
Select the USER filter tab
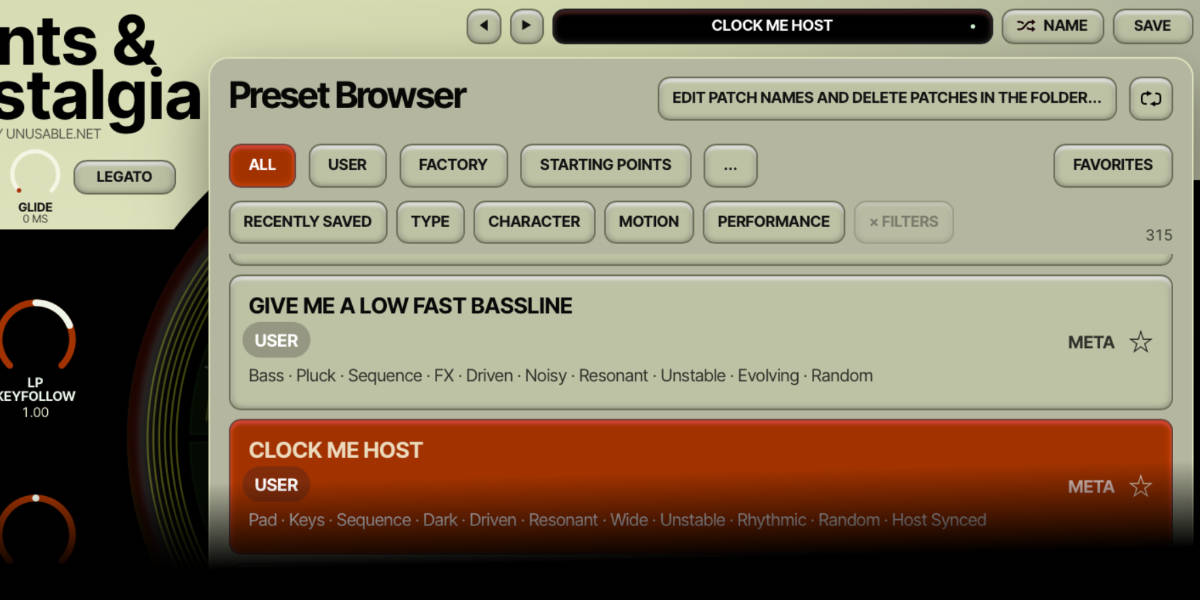coord(347,165)
